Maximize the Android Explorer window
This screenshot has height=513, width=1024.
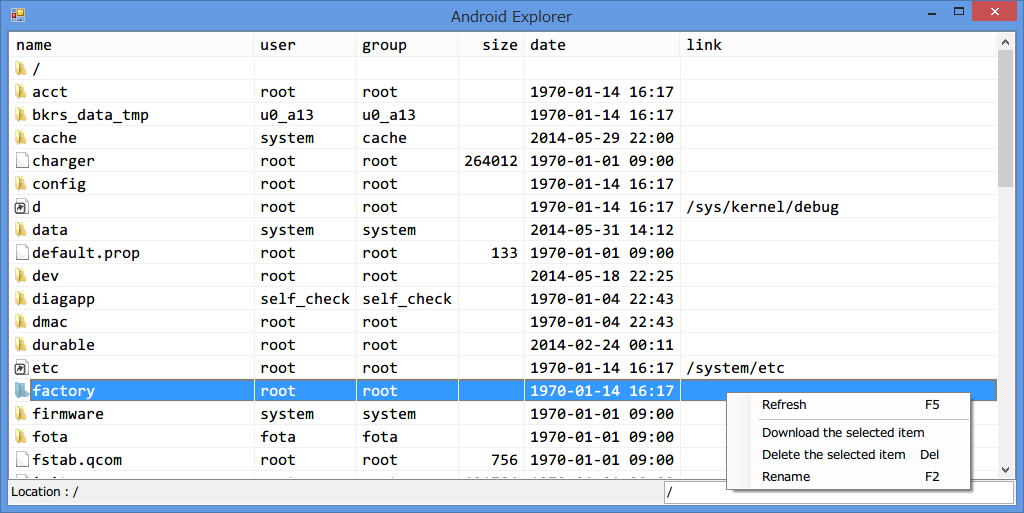(959, 12)
